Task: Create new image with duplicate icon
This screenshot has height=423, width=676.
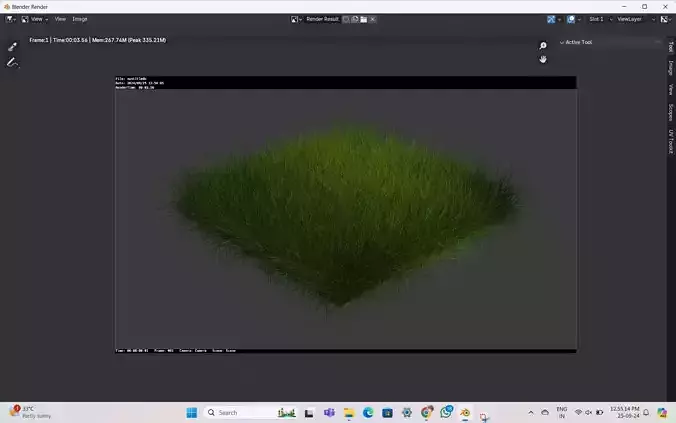Action: coord(355,19)
